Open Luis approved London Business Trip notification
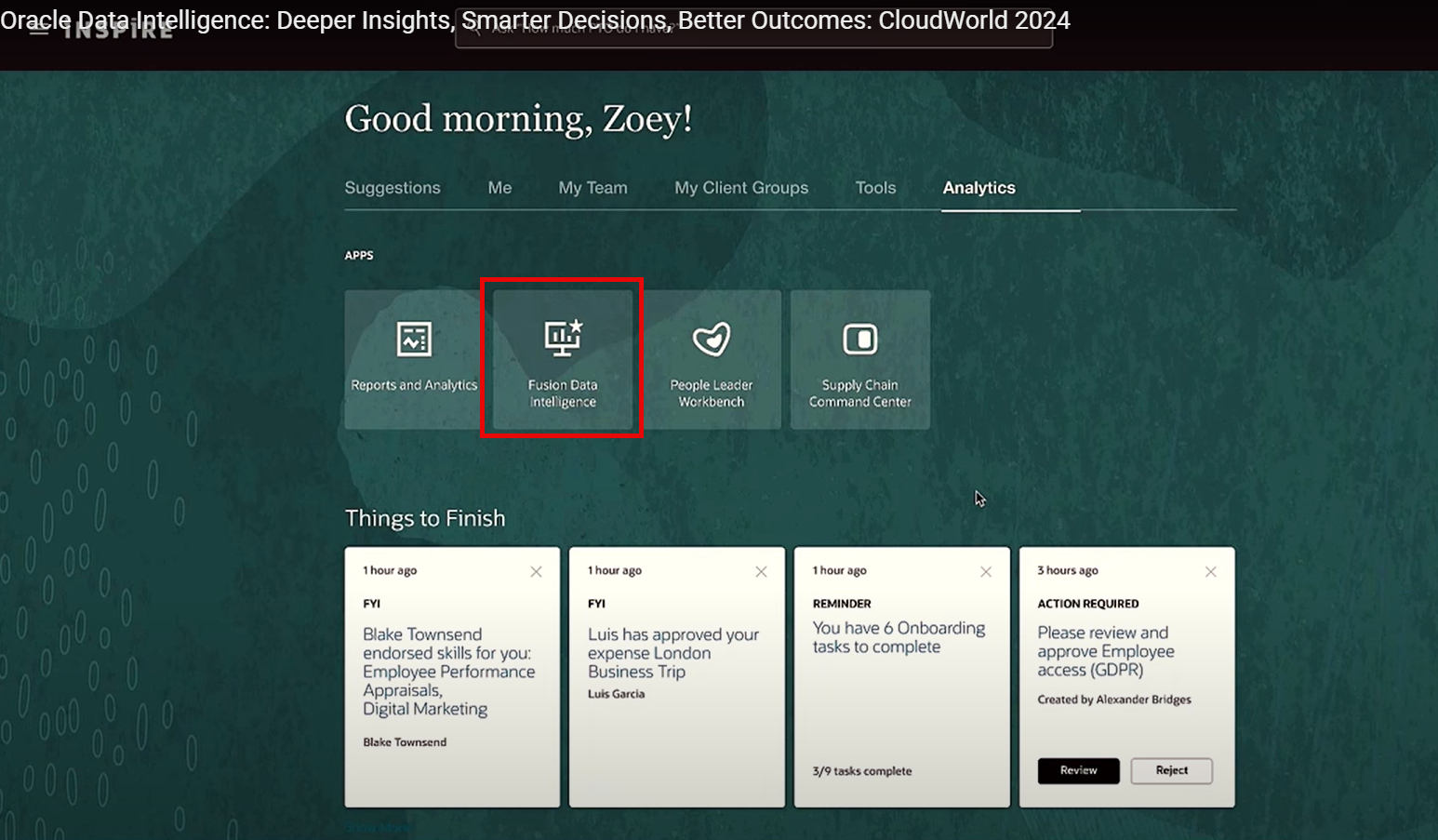This screenshot has width=1438, height=840. click(x=673, y=653)
